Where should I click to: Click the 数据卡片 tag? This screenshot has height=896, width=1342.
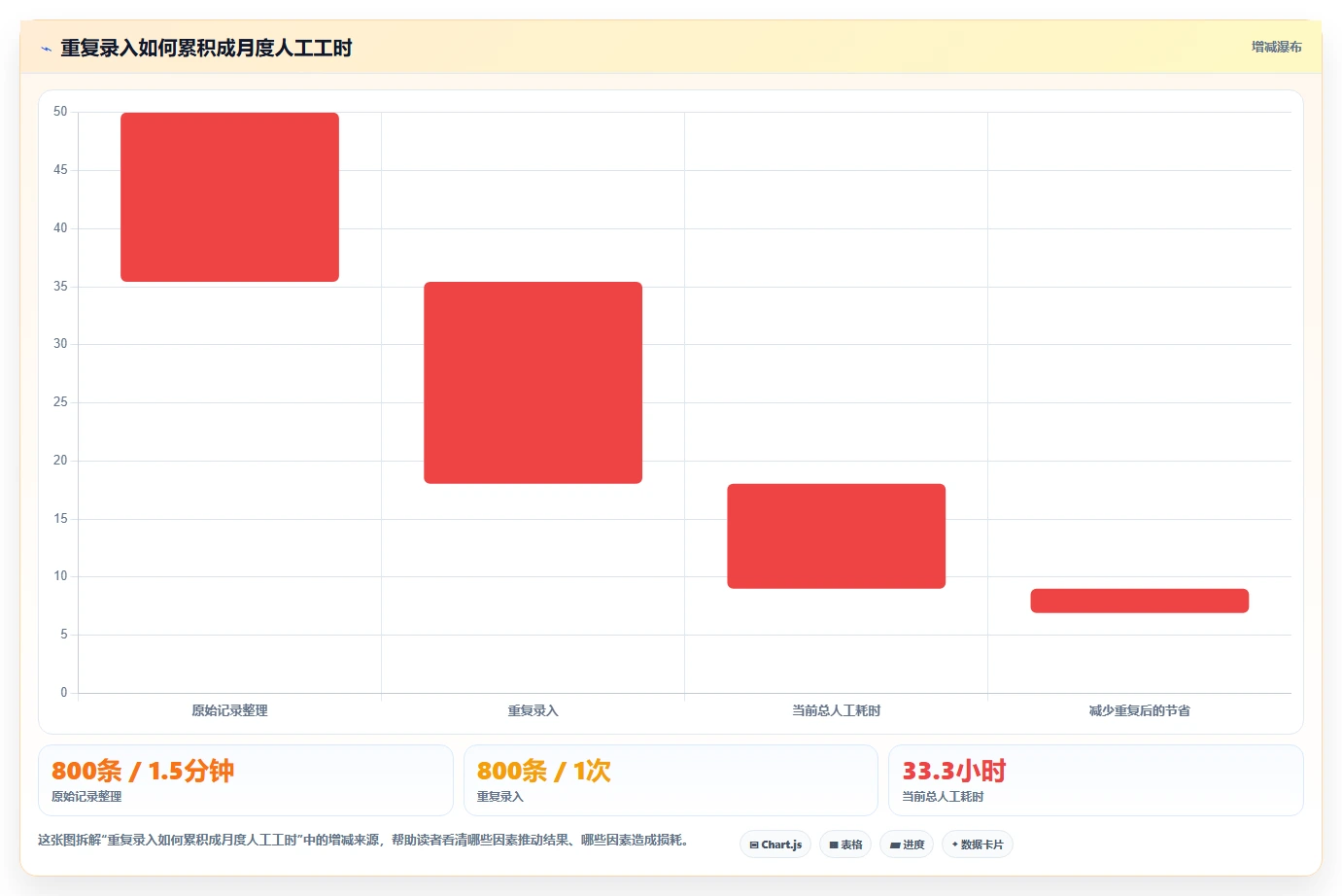pyautogui.click(x=978, y=844)
